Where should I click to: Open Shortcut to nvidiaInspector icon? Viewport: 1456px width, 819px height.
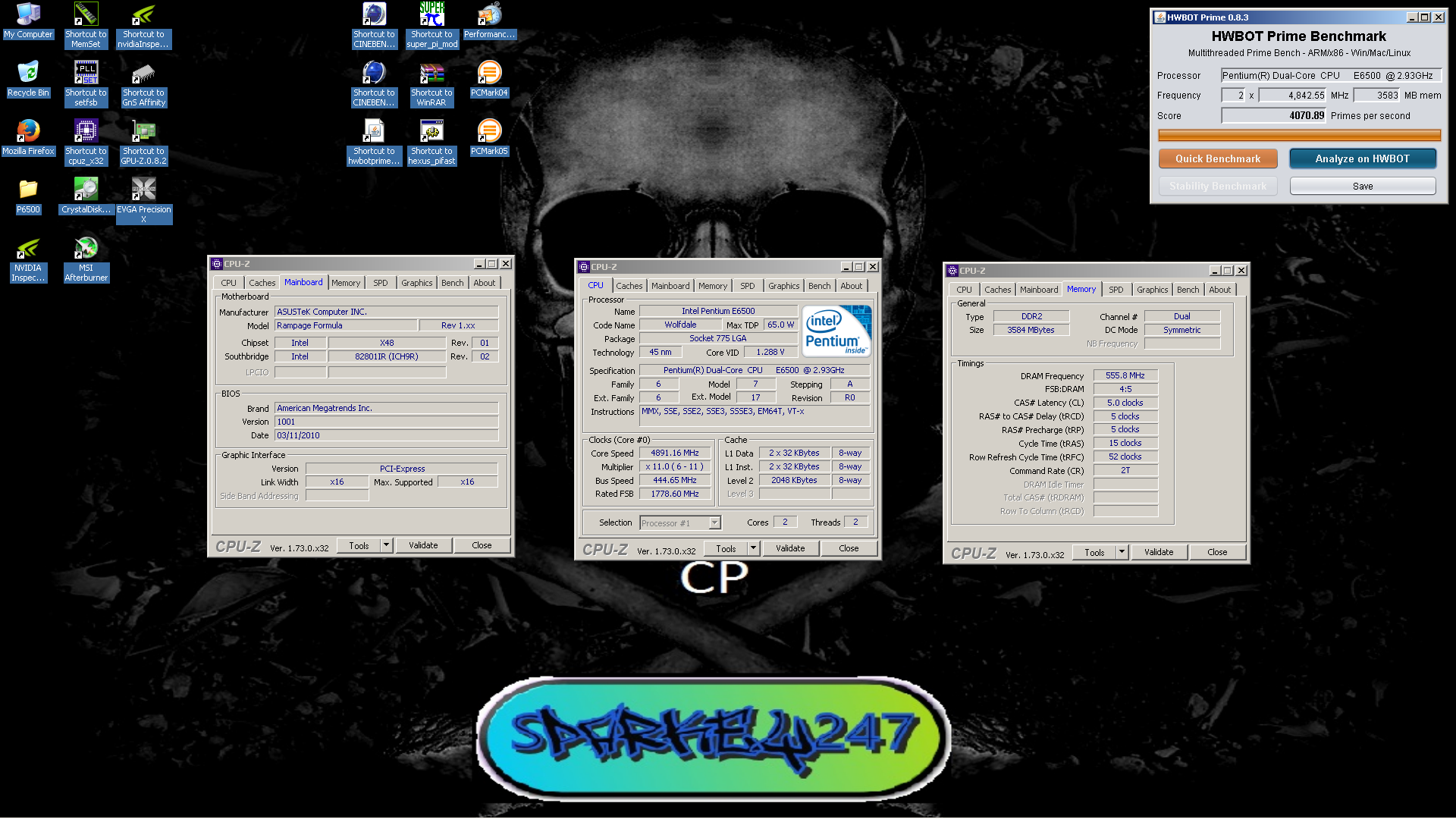(x=143, y=26)
